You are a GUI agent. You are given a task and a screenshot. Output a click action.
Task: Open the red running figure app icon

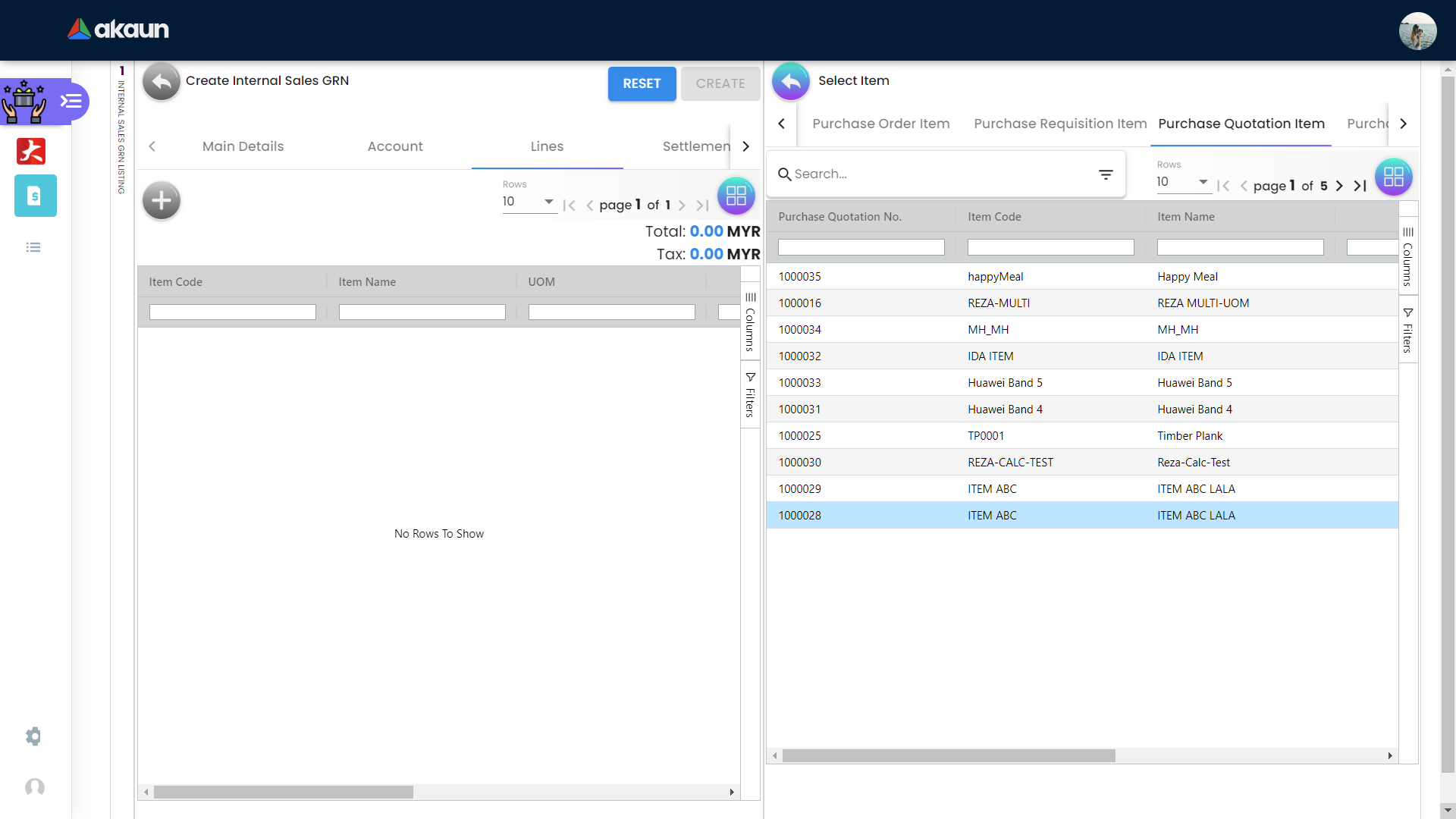[x=31, y=151]
